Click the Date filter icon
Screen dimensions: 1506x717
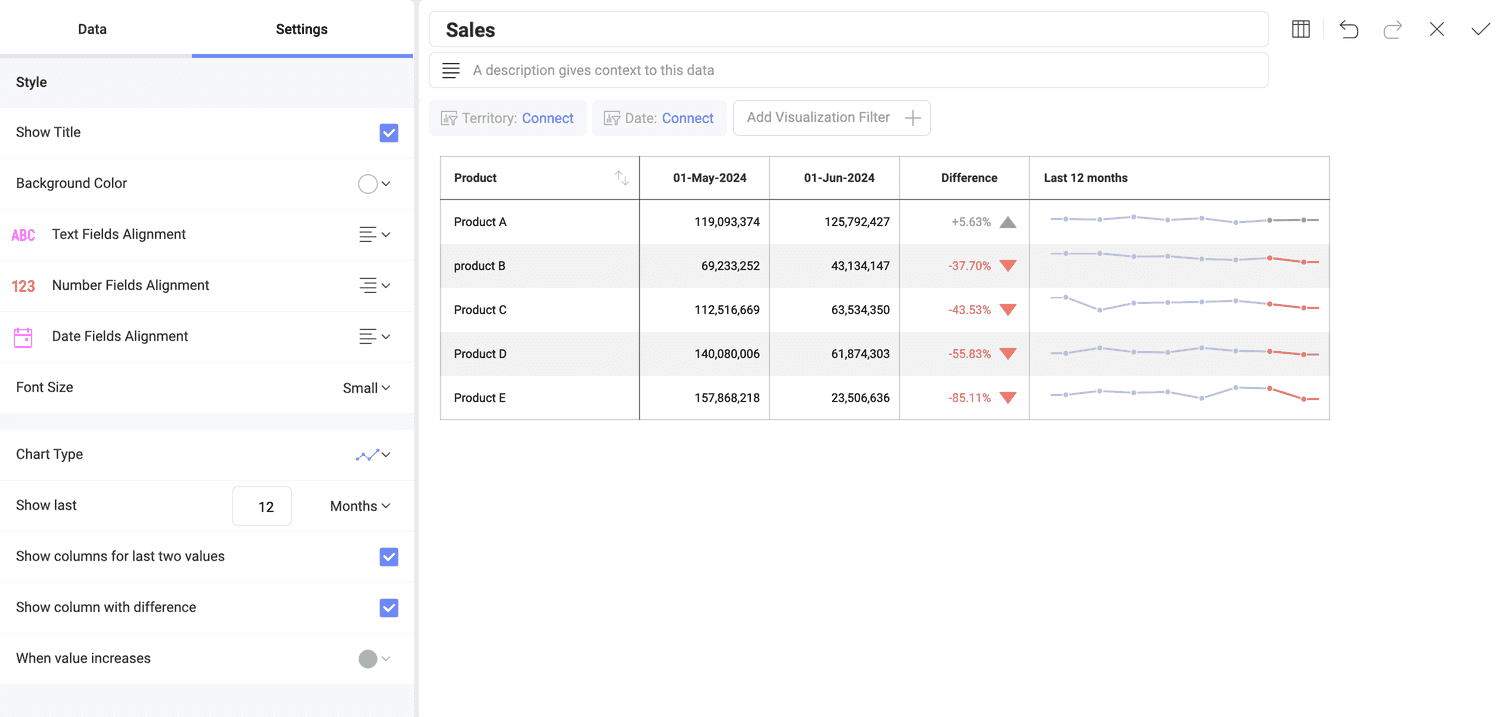coord(612,118)
